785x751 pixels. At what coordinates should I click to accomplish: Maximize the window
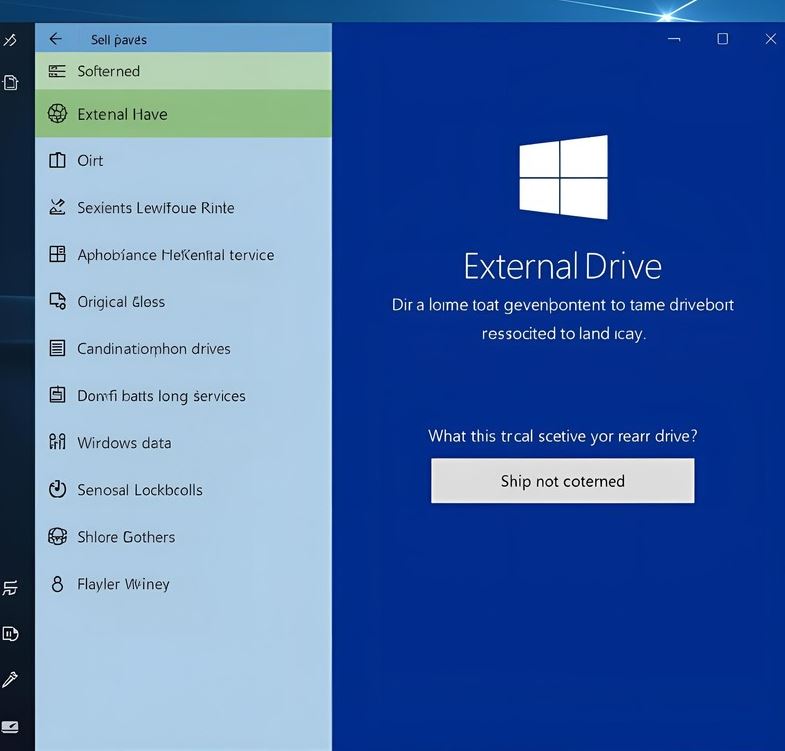point(722,39)
